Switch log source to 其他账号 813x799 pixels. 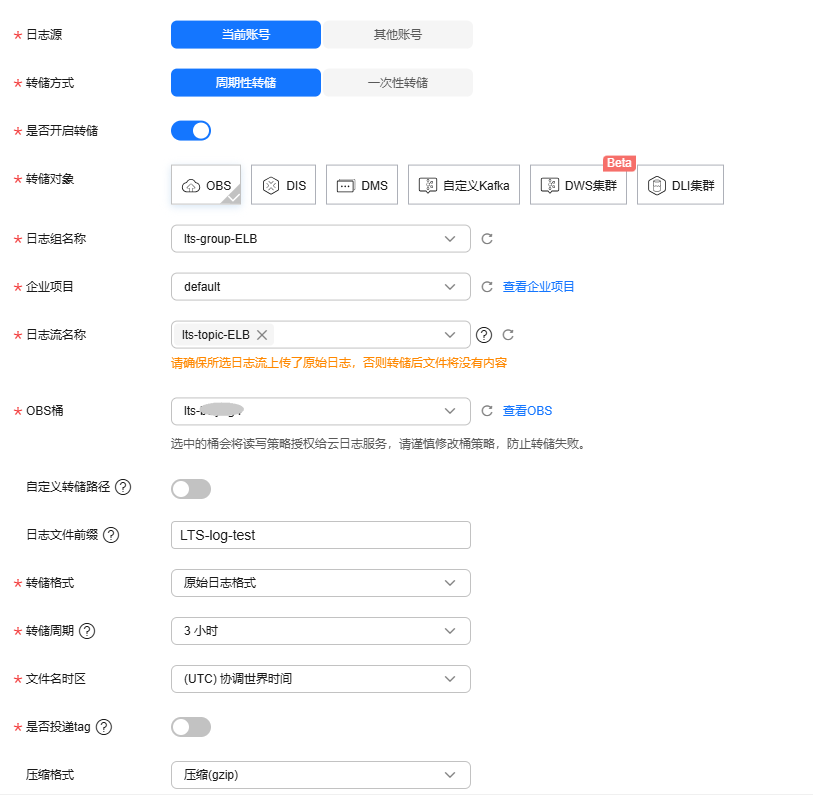398,35
